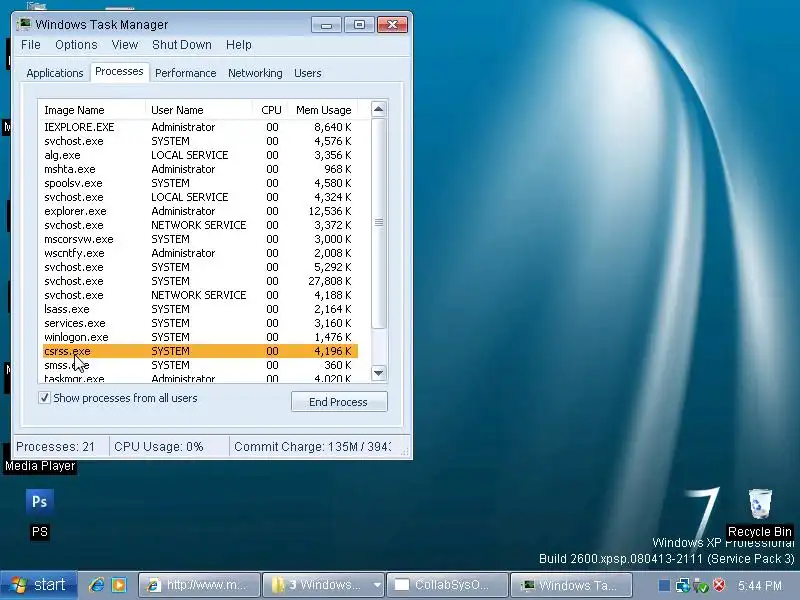This screenshot has width=800, height=600.
Task: Select the mshta.exe process row
Action: tap(200, 169)
